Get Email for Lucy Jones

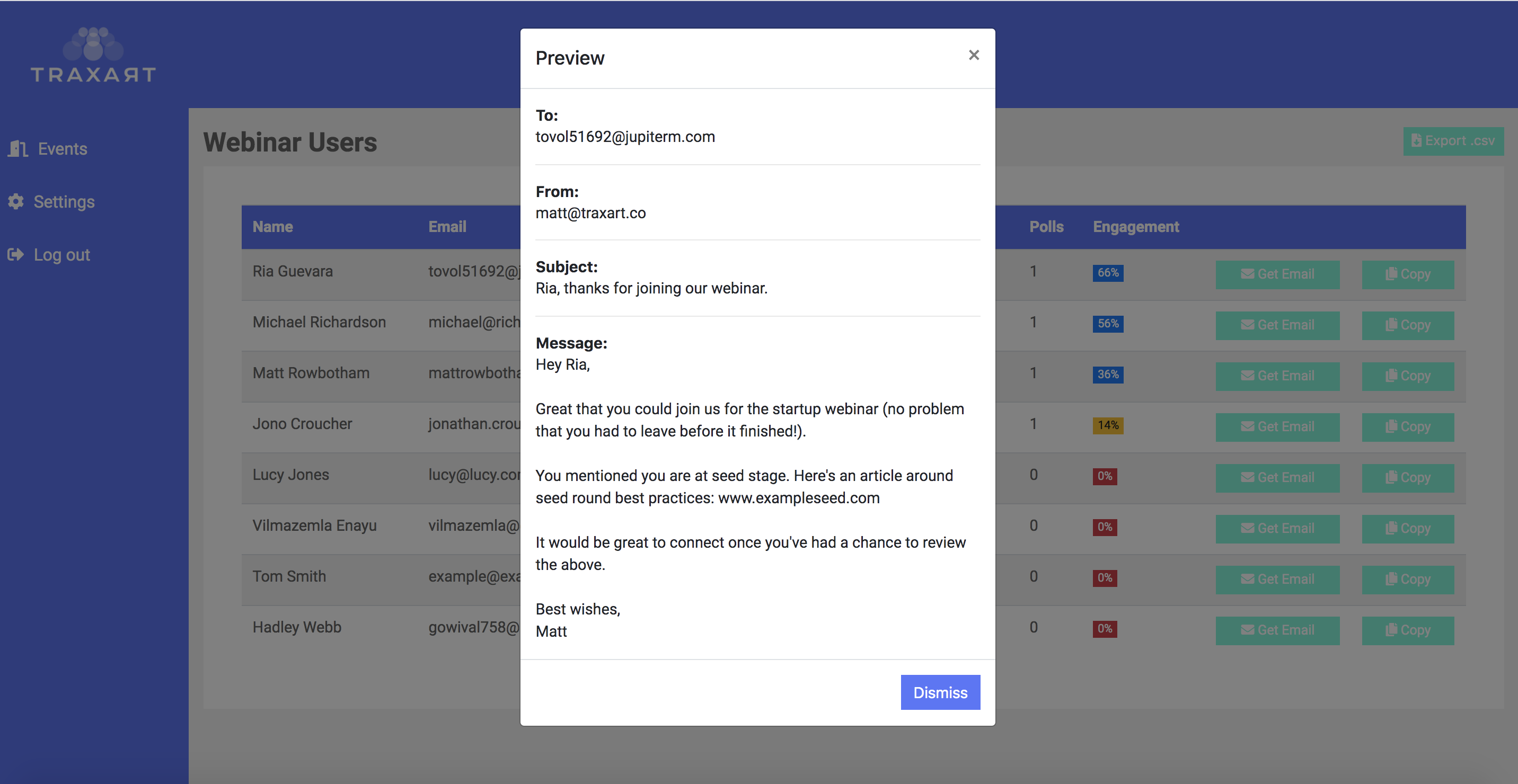pyautogui.click(x=1277, y=477)
